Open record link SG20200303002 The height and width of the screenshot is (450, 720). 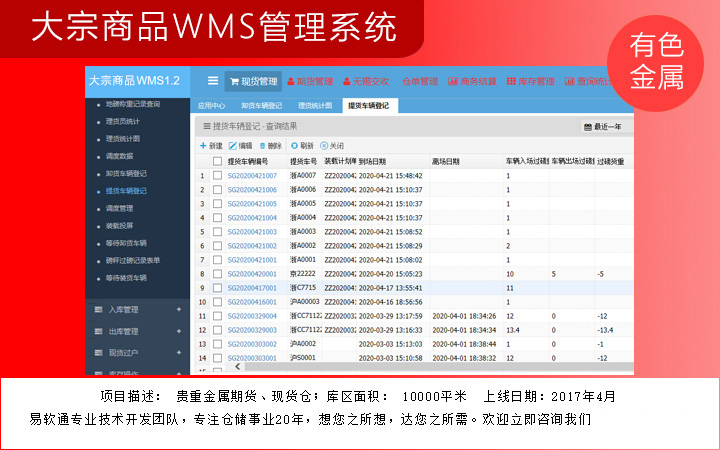pyautogui.click(x=252, y=344)
